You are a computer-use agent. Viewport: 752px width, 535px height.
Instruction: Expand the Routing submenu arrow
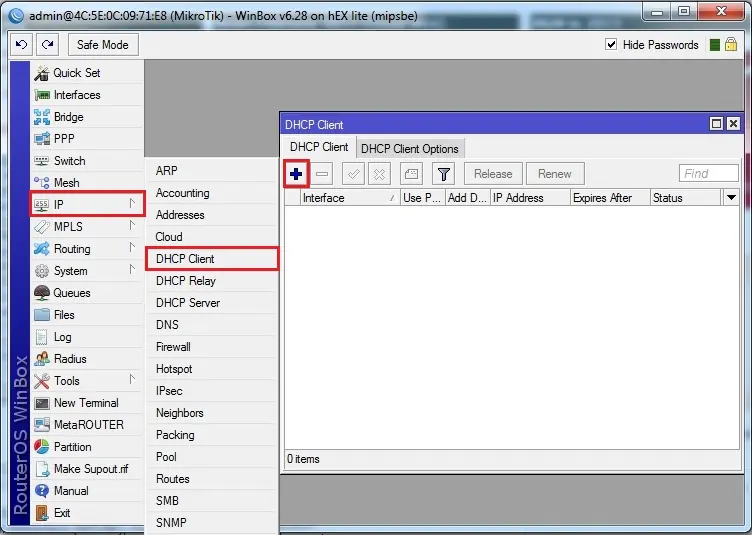point(132,247)
